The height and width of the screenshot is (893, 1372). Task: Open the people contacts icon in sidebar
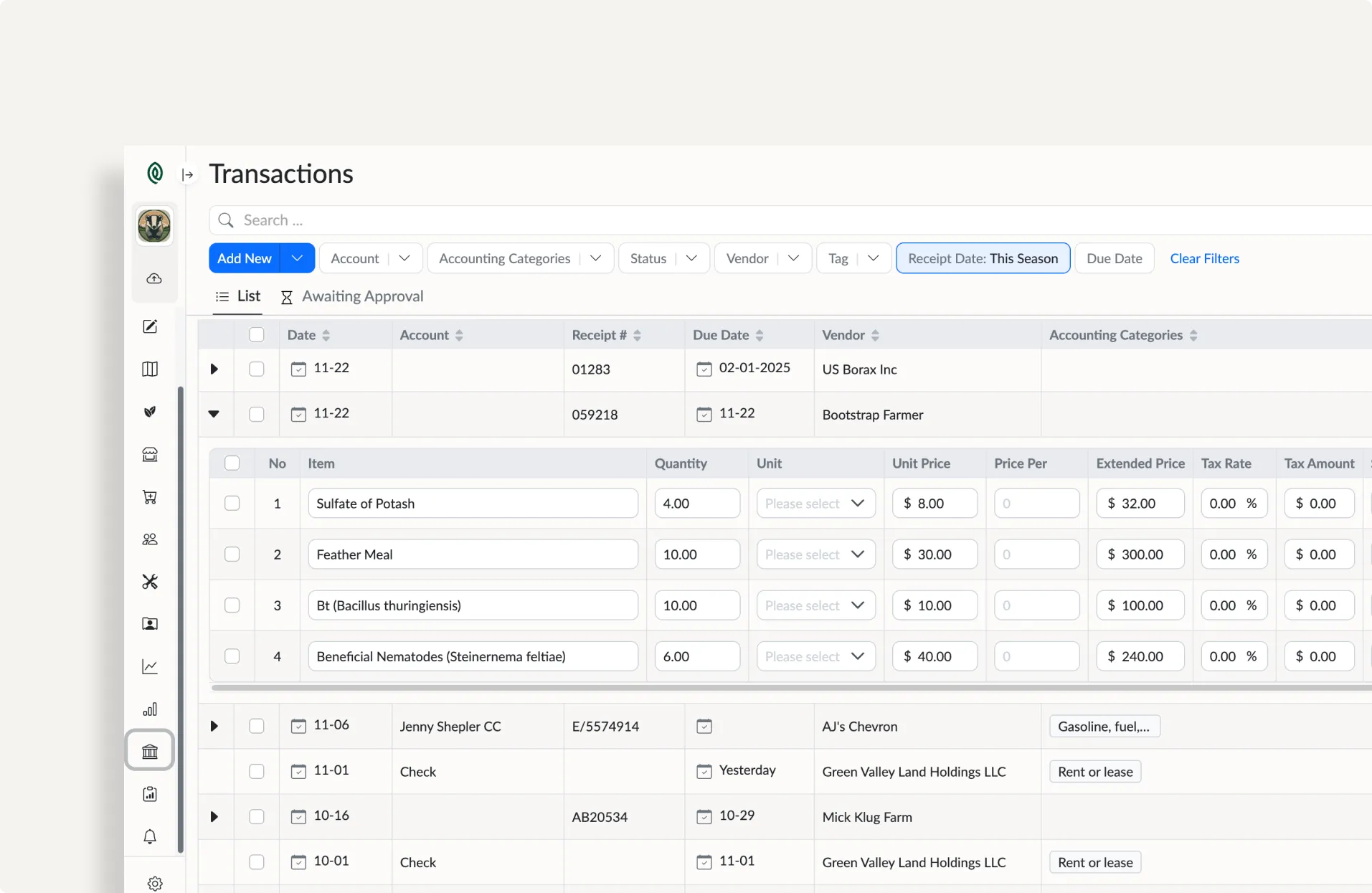point(149,539)
